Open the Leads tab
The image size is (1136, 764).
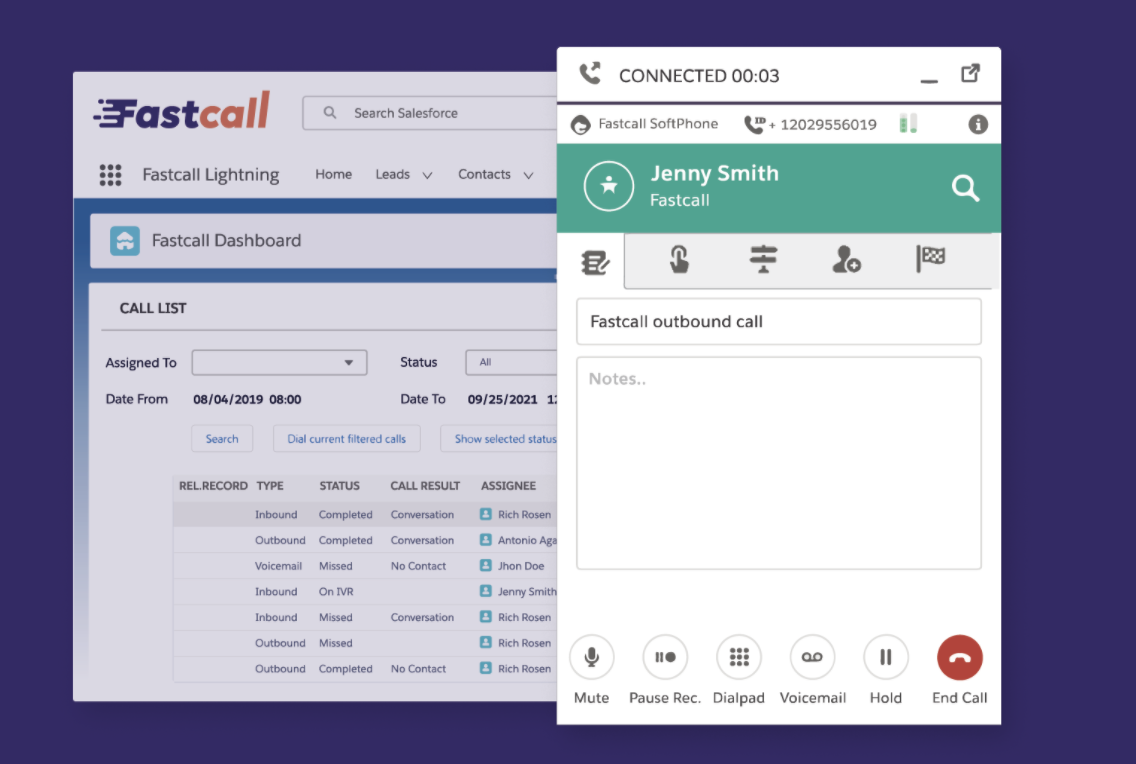point(393,174)
